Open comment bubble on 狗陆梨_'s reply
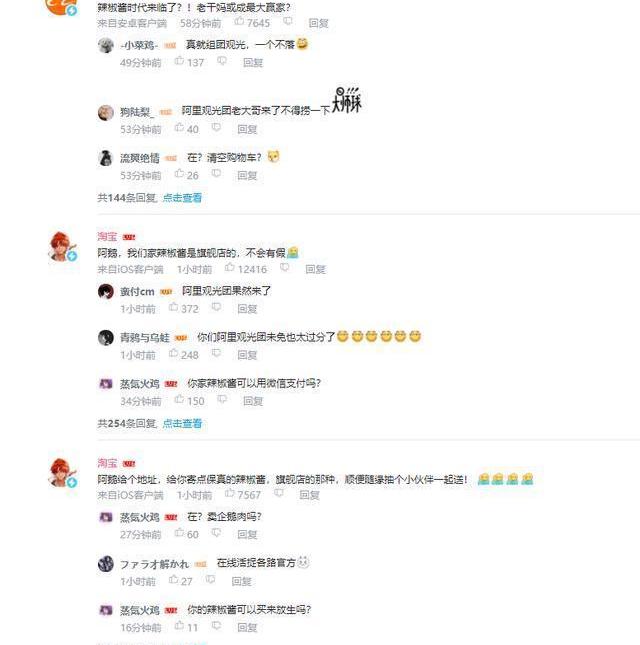 tap(216, 128)
